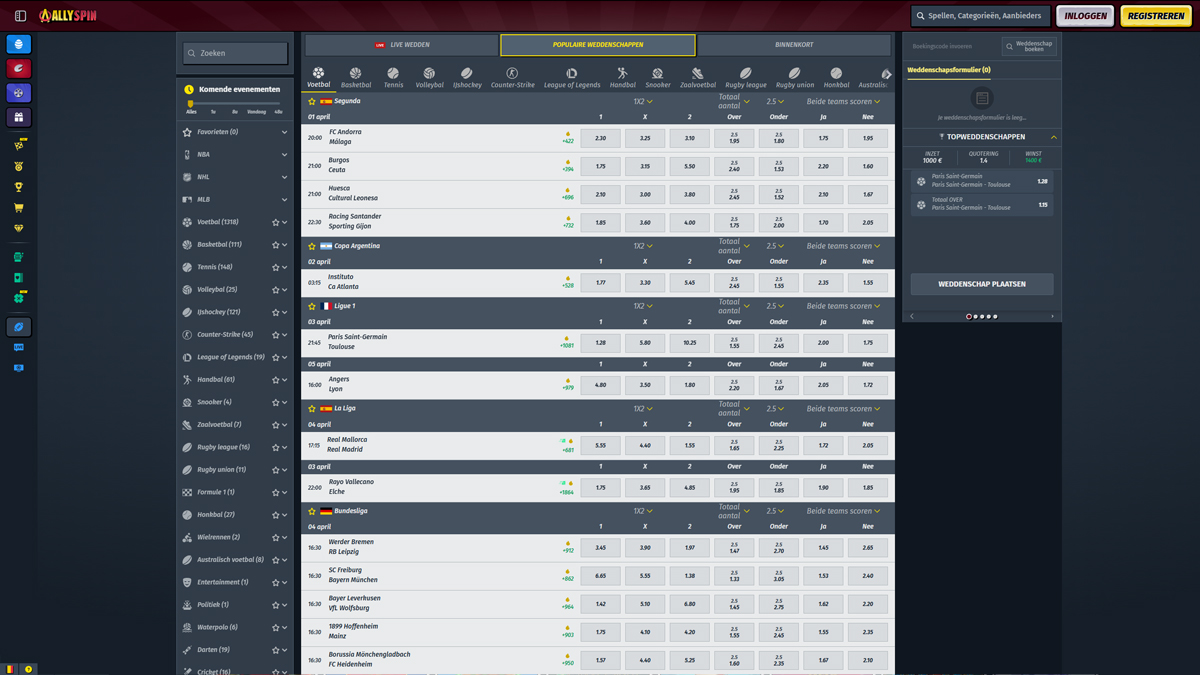1200x675 pixels.
Task: Switch to Binnenkort tab
Action: coord(794,45)
